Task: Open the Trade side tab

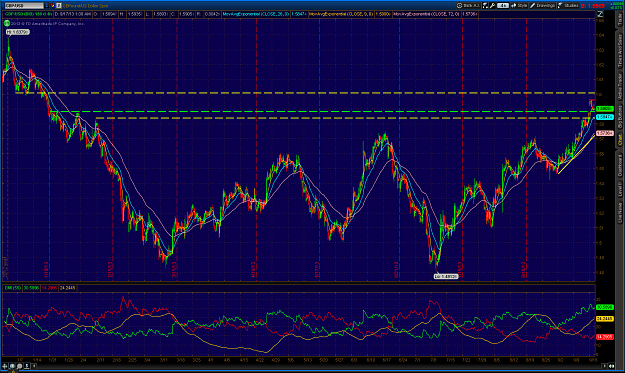Action: pyautogui.click(x=620, y=20)
